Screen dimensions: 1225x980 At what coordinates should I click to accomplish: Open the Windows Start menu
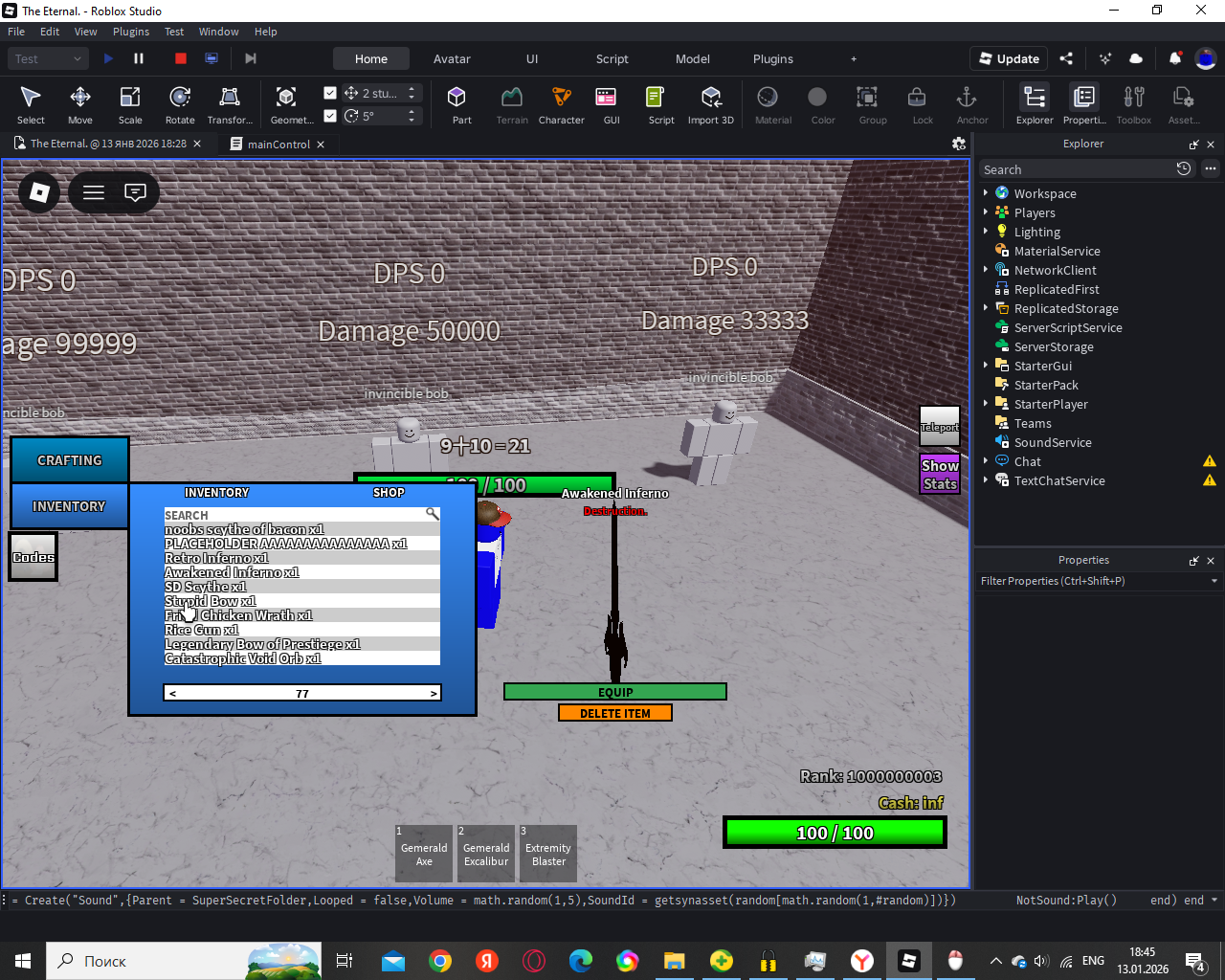tap(23, 961)
